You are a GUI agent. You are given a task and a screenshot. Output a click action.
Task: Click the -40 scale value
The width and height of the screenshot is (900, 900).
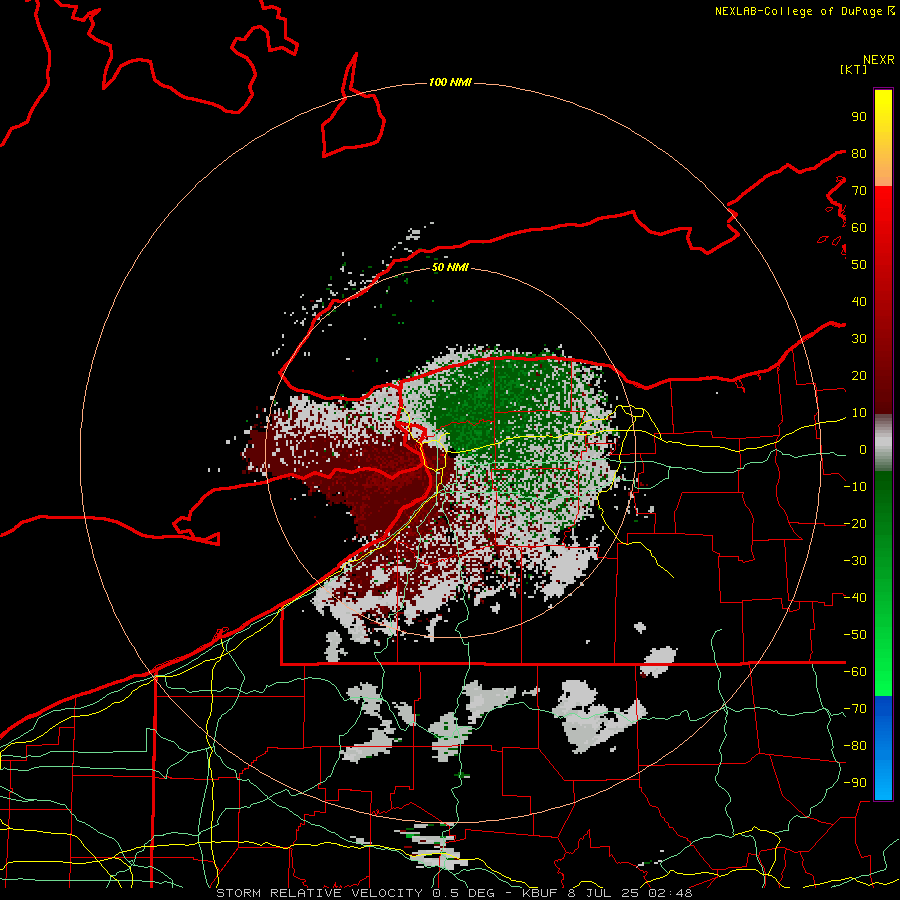855,598
